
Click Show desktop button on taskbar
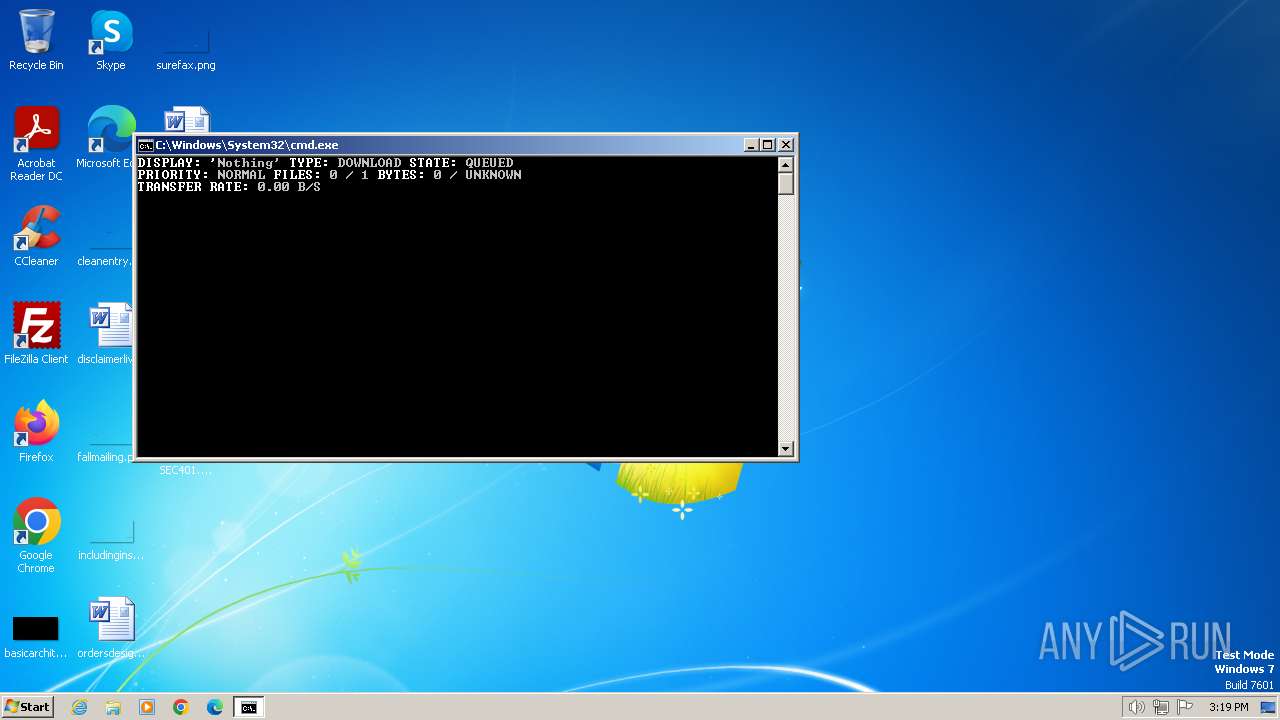(1268, 707)
